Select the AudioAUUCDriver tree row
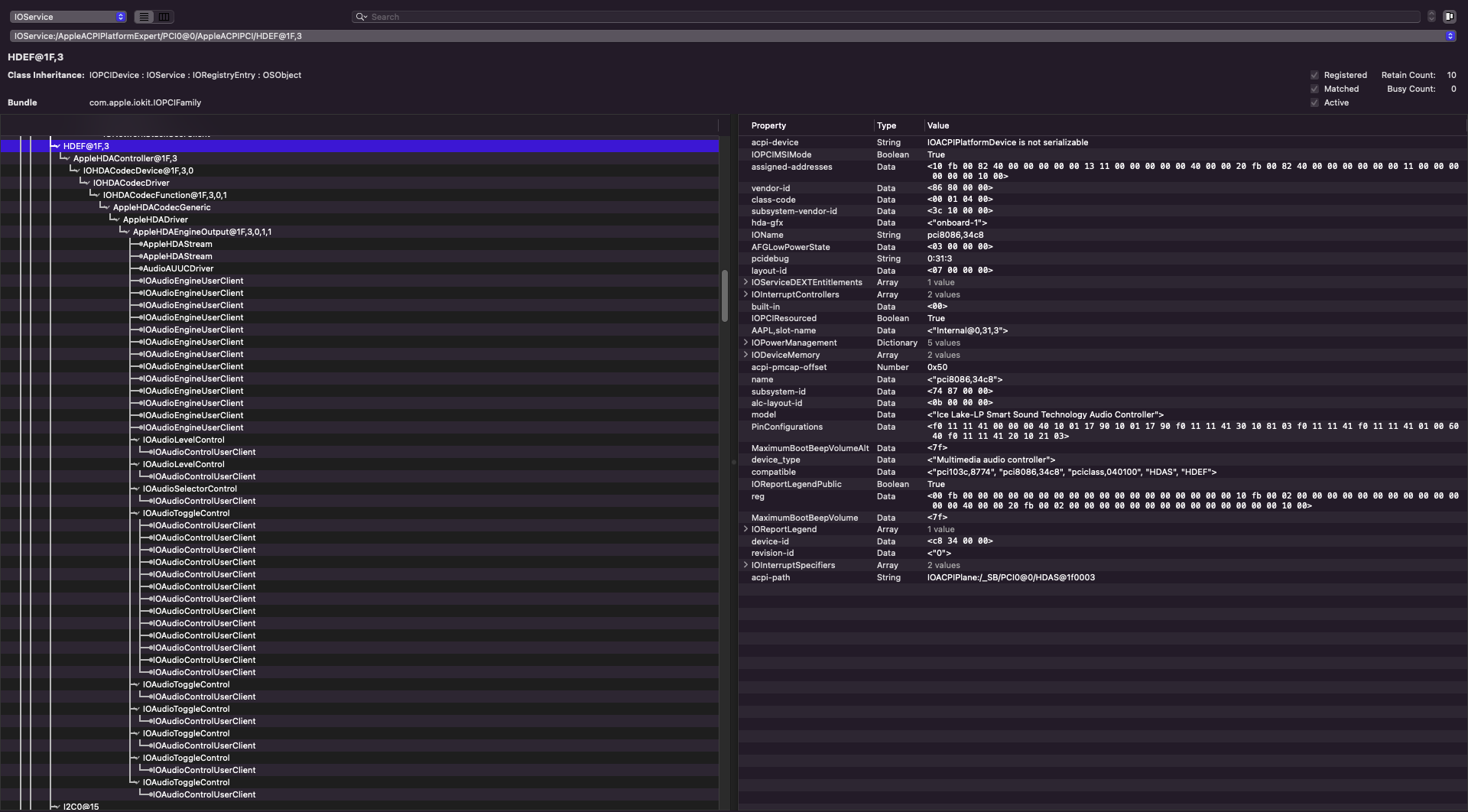1468x812 pixels. [359, 268]
